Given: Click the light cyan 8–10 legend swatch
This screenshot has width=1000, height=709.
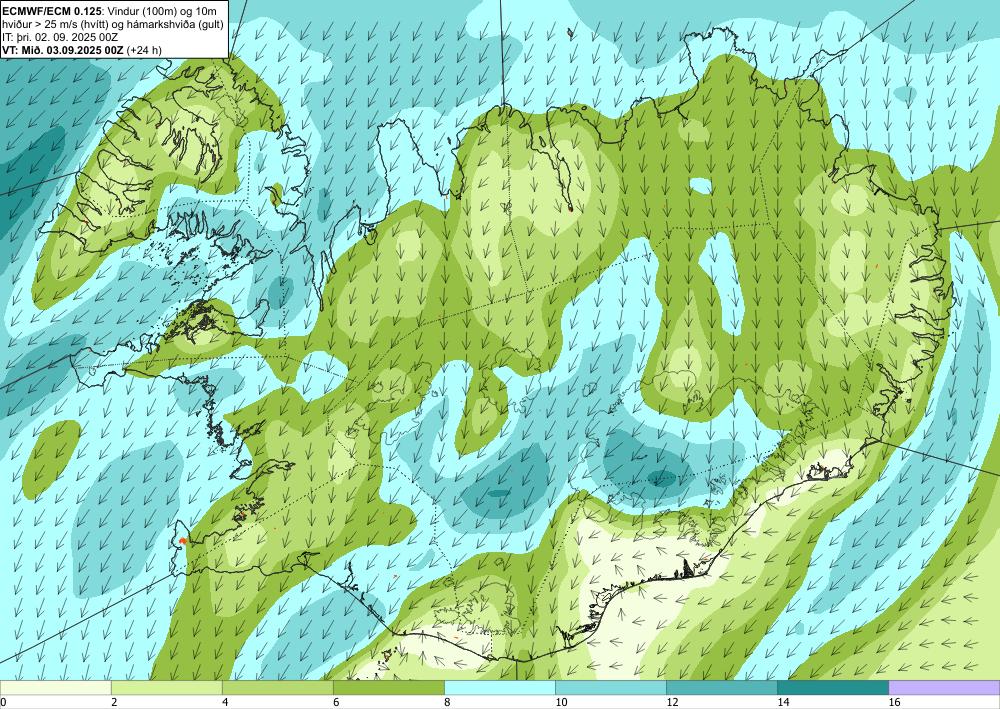Looking at the screenshot, I should tap(500, 687).
